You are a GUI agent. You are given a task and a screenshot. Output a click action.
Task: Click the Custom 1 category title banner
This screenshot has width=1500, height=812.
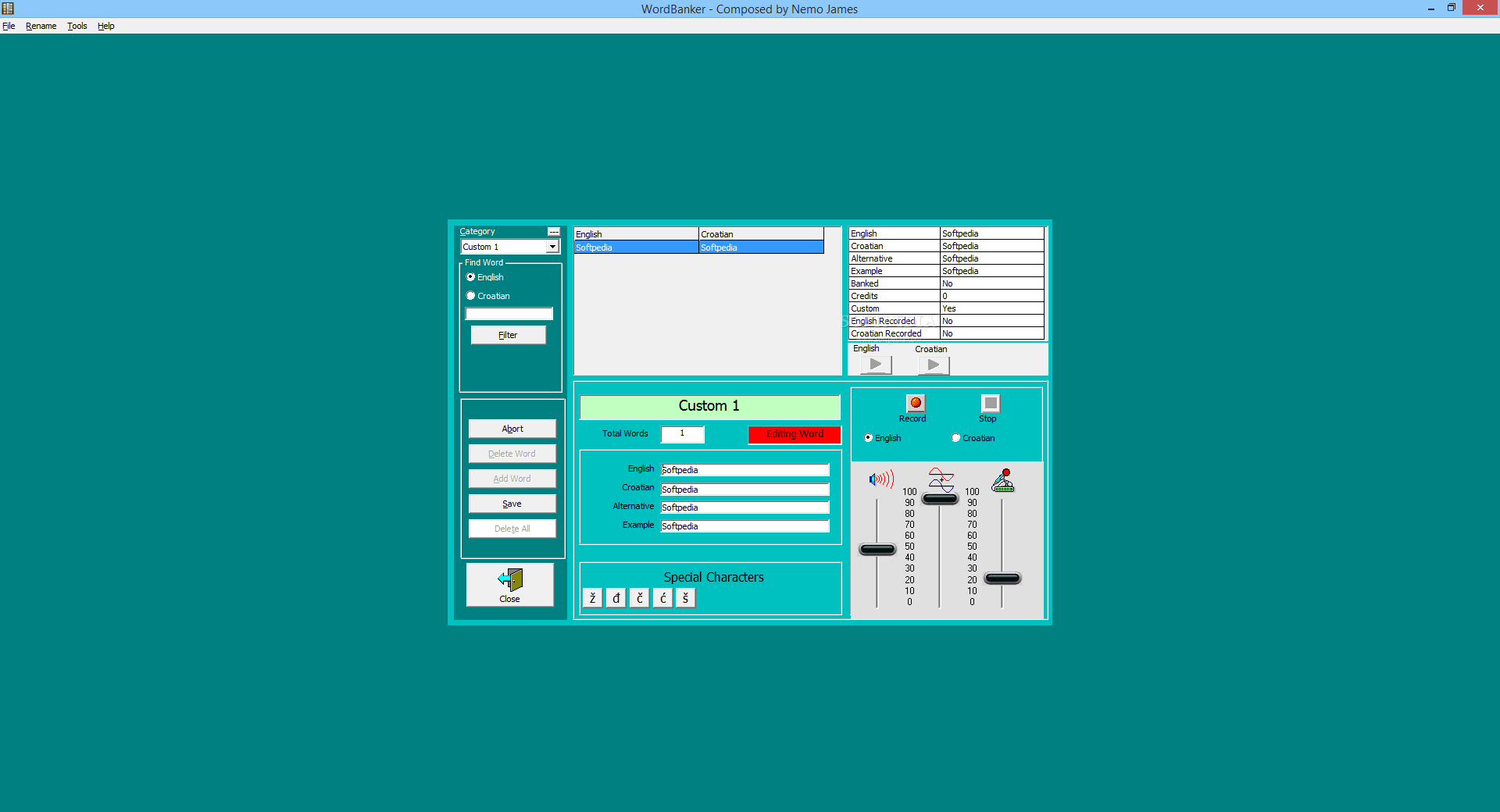[709, 407]
